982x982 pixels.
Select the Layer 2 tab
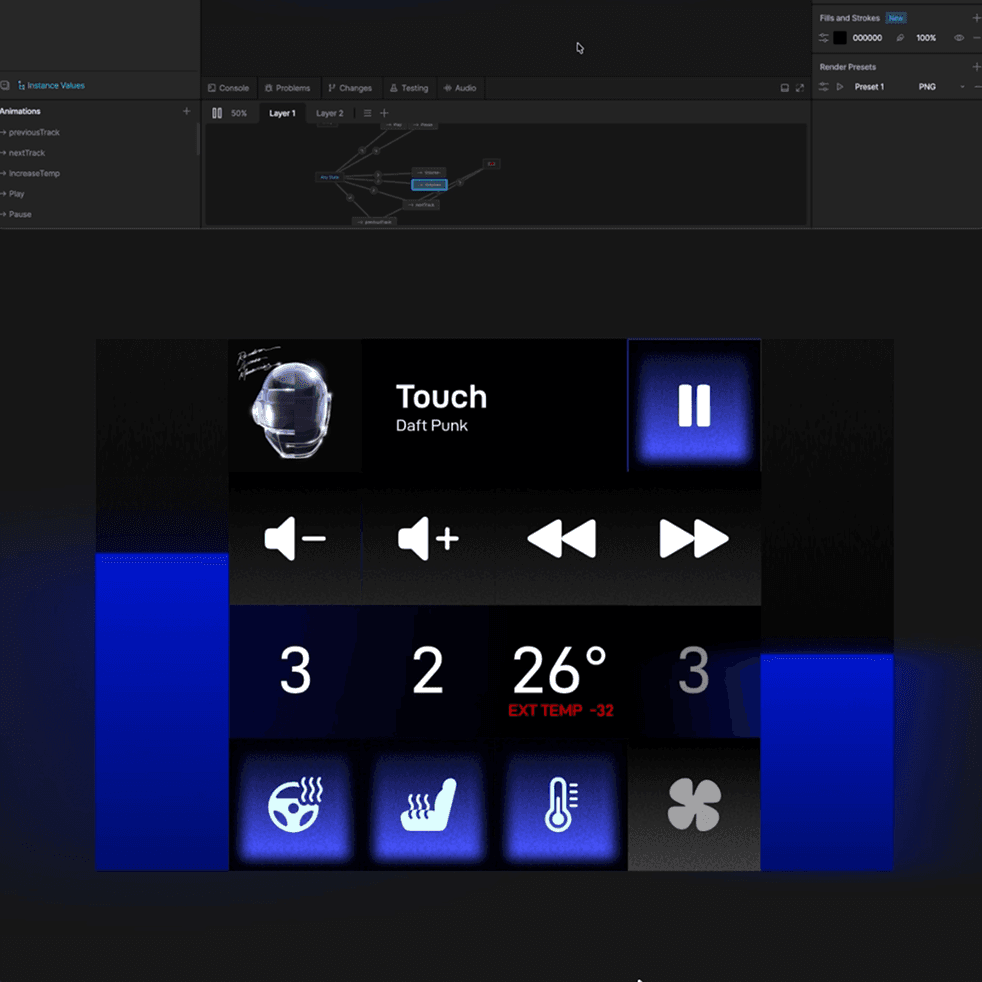click(x=329, y=113)
